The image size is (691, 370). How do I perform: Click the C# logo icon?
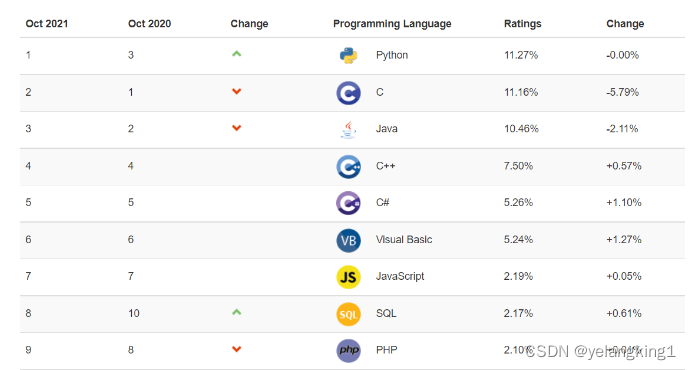[348, 203]
